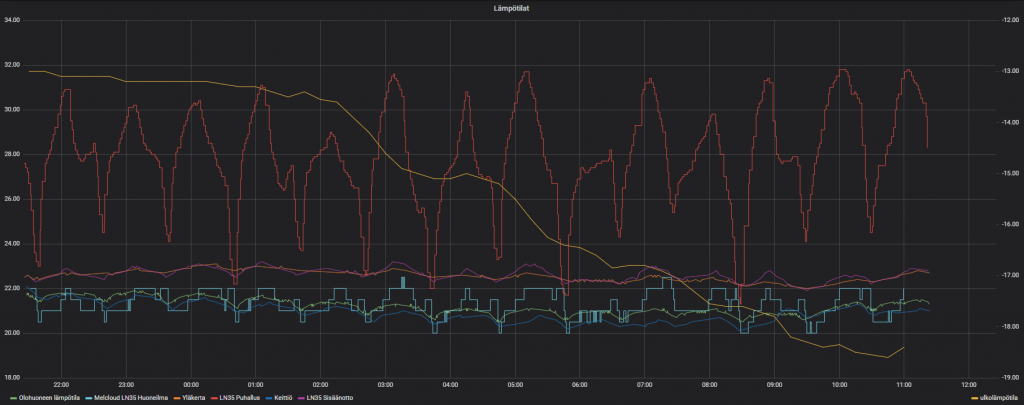
Task: Click the red LN35 Puhallus color swatch
Action: pos(216,398)
